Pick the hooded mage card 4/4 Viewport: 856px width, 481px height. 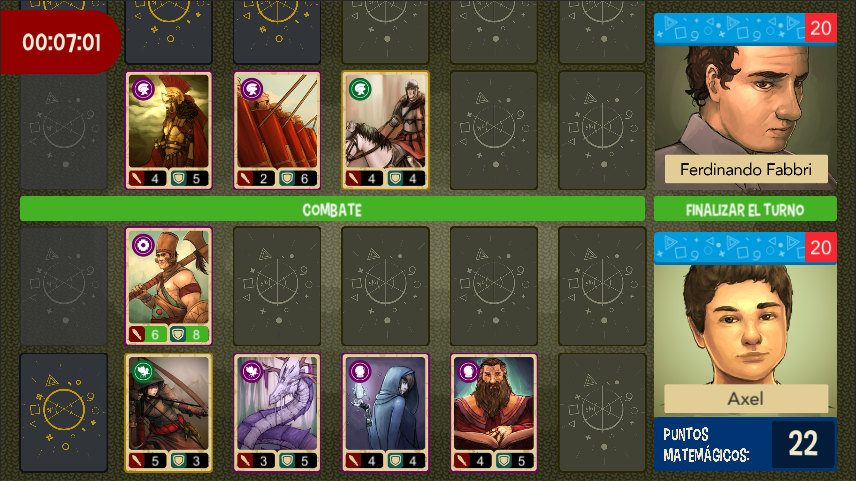click(385, 413)
